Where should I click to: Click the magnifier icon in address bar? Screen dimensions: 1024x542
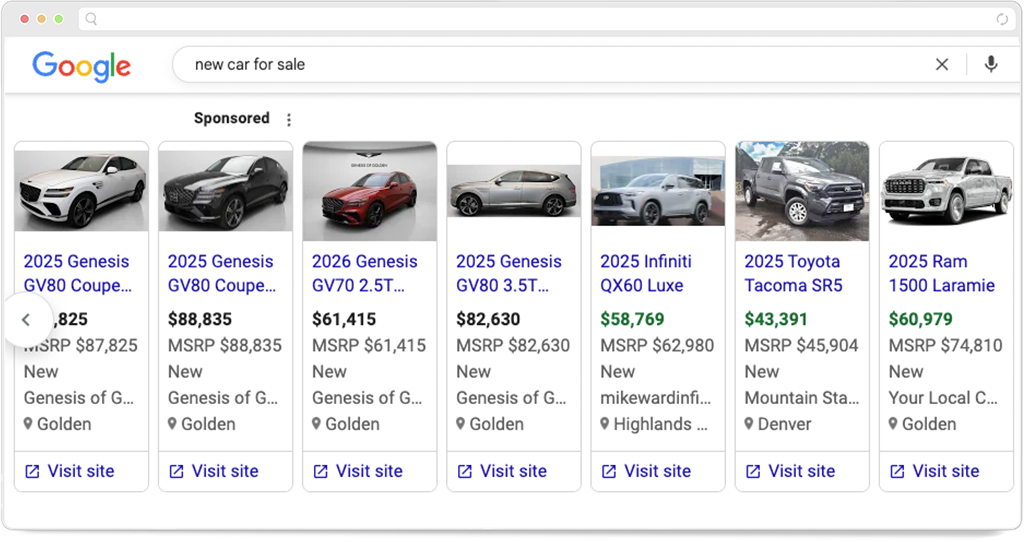pos(91,19)
